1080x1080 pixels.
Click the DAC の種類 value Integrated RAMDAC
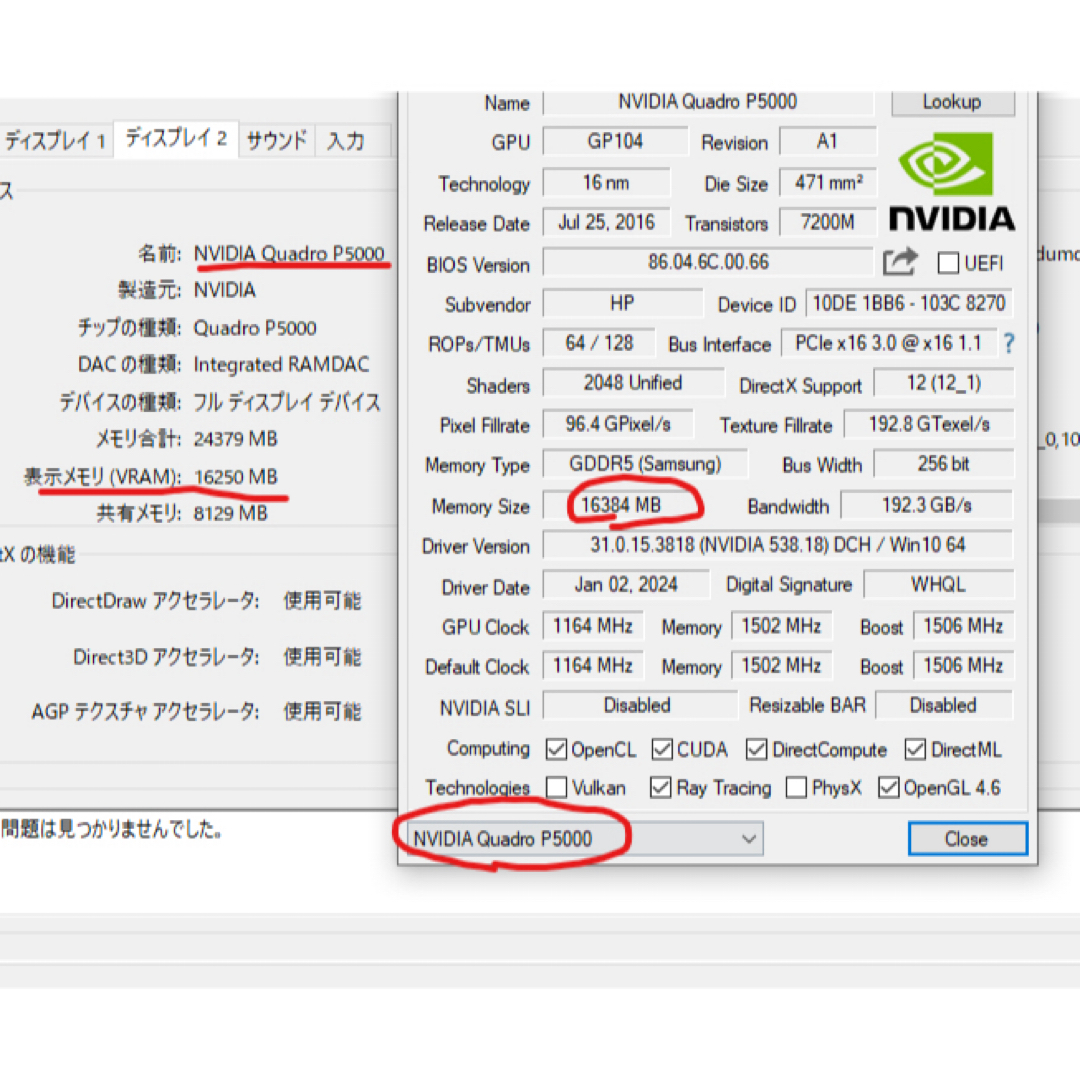tap(281, 364)
